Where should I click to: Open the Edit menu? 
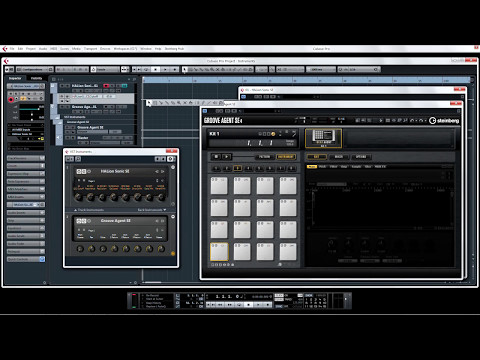[20, 49]
